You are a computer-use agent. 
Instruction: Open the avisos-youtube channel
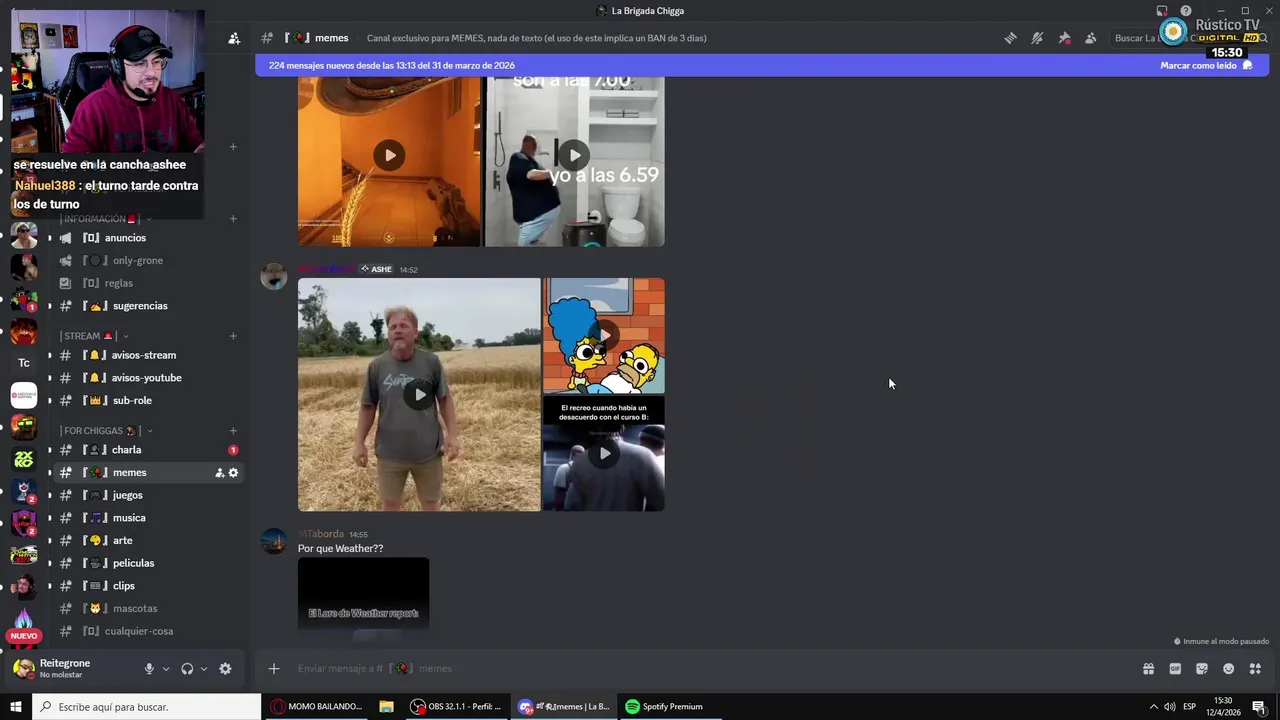coord(146,378)
